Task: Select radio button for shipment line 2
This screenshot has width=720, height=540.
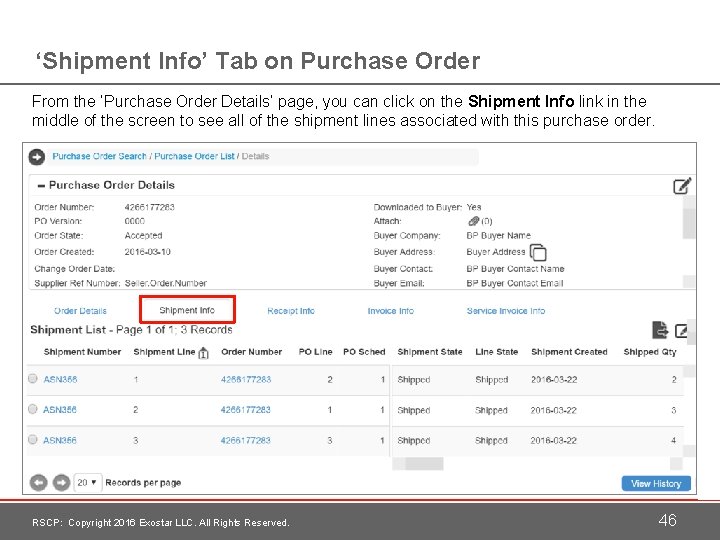Action: 33,409
